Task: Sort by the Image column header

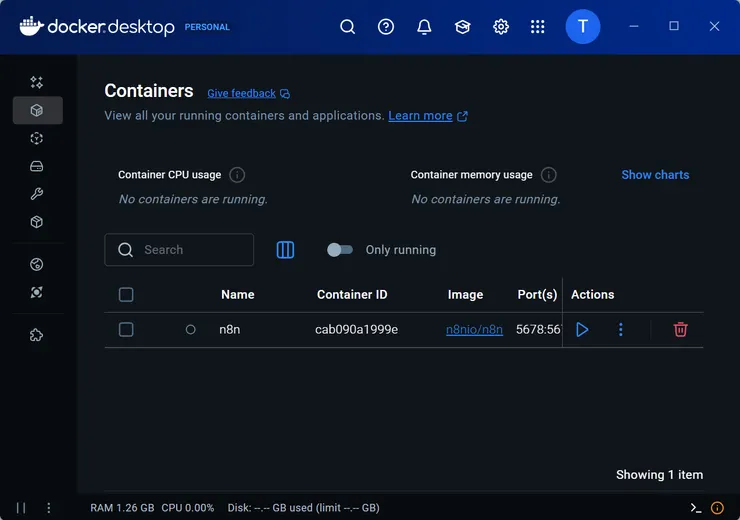Action: point(465,294)
